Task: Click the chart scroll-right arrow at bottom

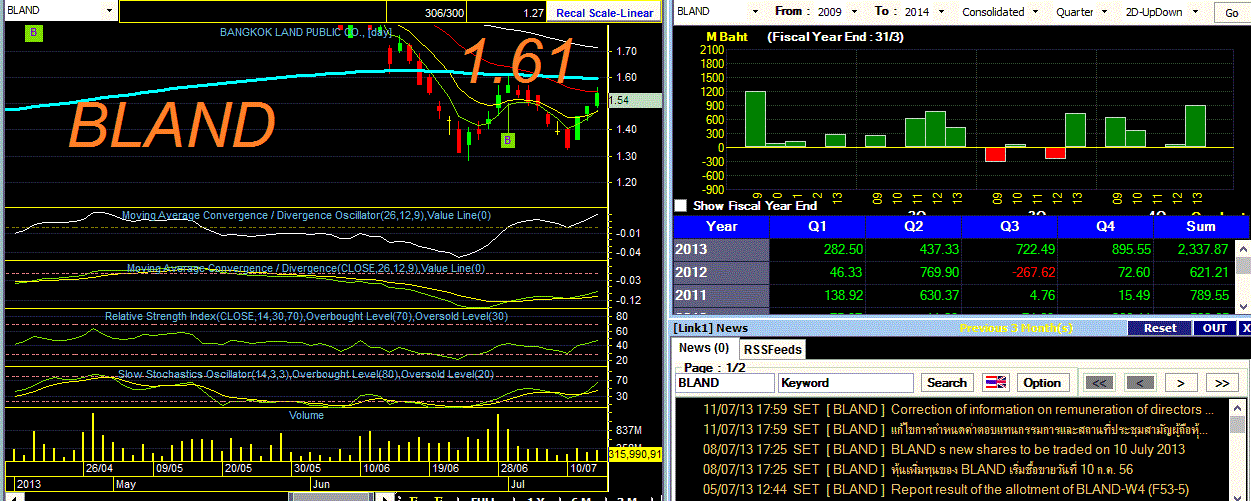Action: coord(384,496)
